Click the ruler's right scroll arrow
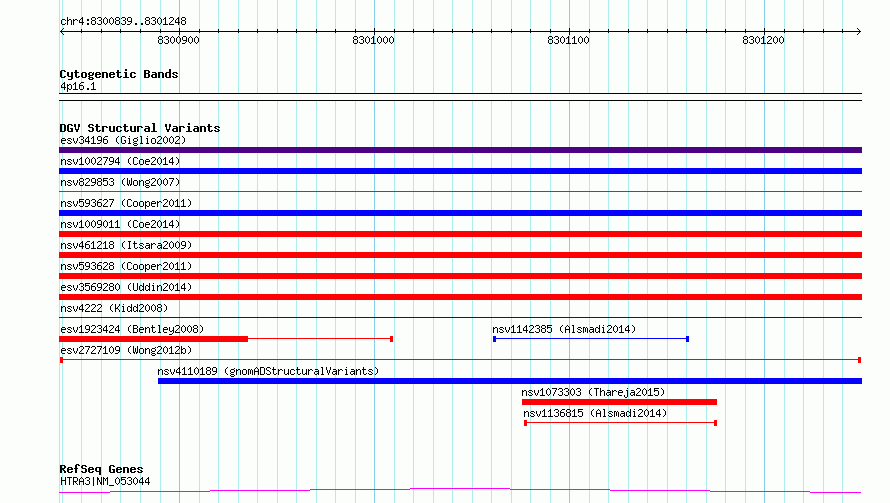890x503 pixels. 858,32
